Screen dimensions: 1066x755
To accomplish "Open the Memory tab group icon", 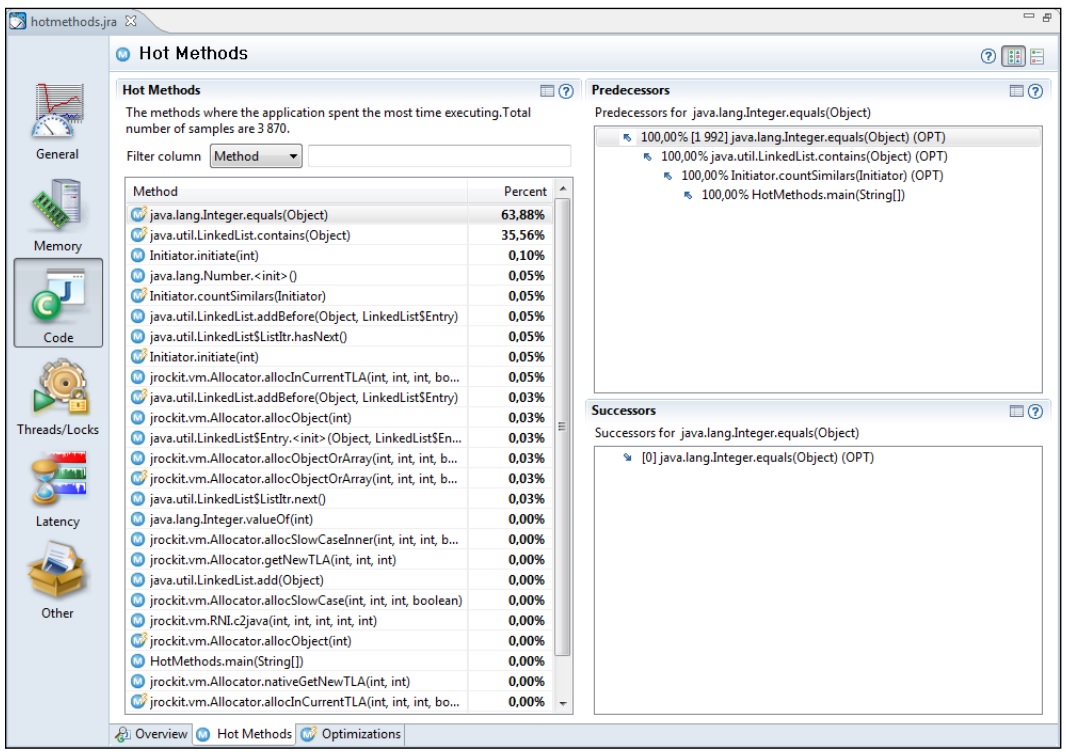I will [58, 215].
